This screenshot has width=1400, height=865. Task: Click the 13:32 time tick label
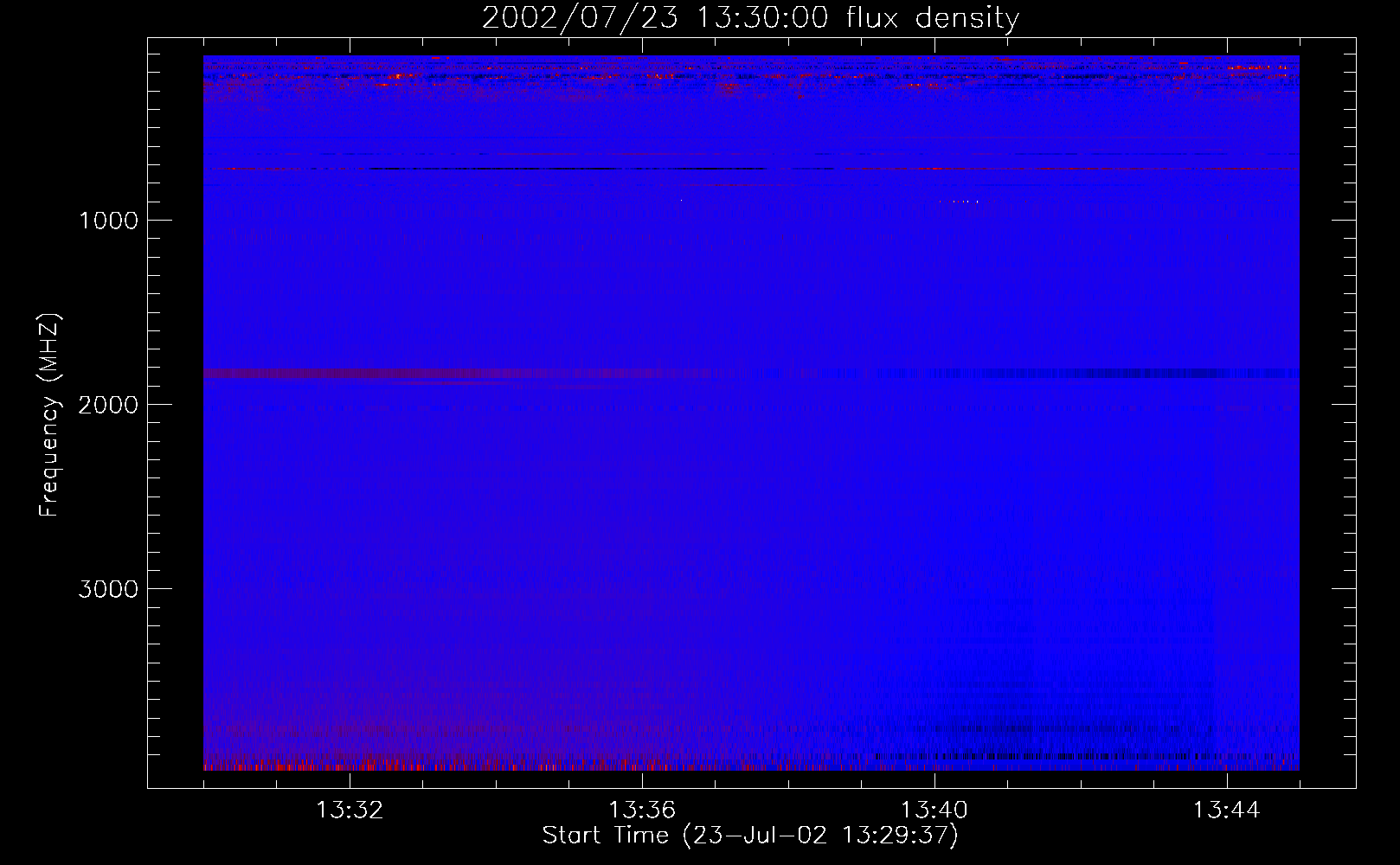(350, 811)
